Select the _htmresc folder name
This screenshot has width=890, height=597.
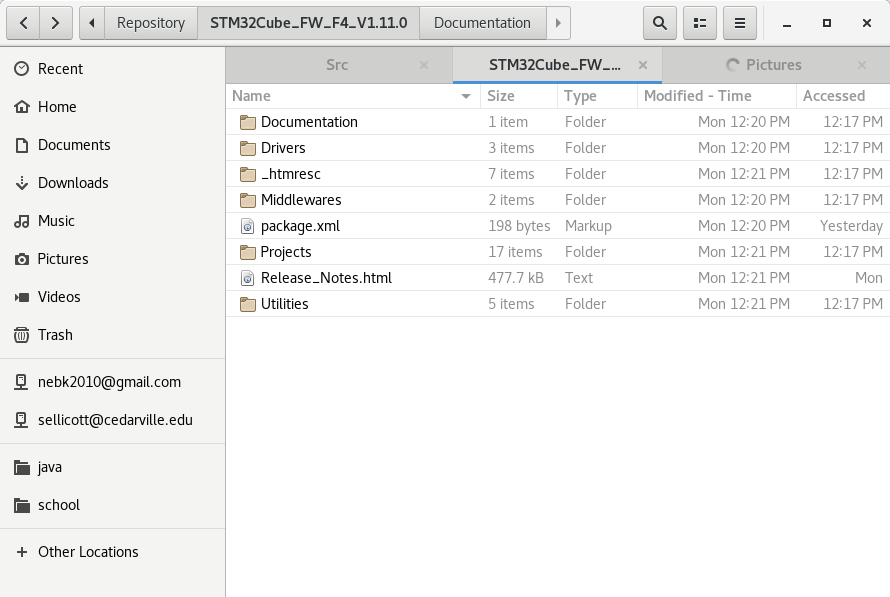pos(291,174)
